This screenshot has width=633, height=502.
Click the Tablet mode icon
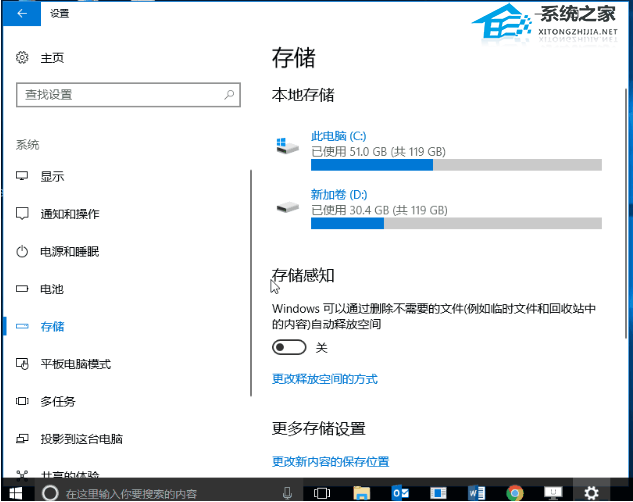click(x=22, y=364)
